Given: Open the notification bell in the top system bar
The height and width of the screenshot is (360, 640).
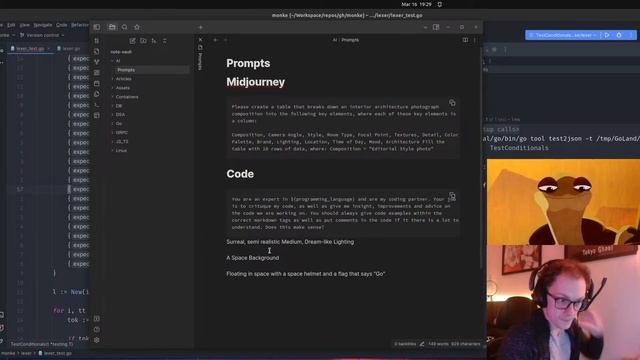Looking at the screenshot, I should (440, 4).
